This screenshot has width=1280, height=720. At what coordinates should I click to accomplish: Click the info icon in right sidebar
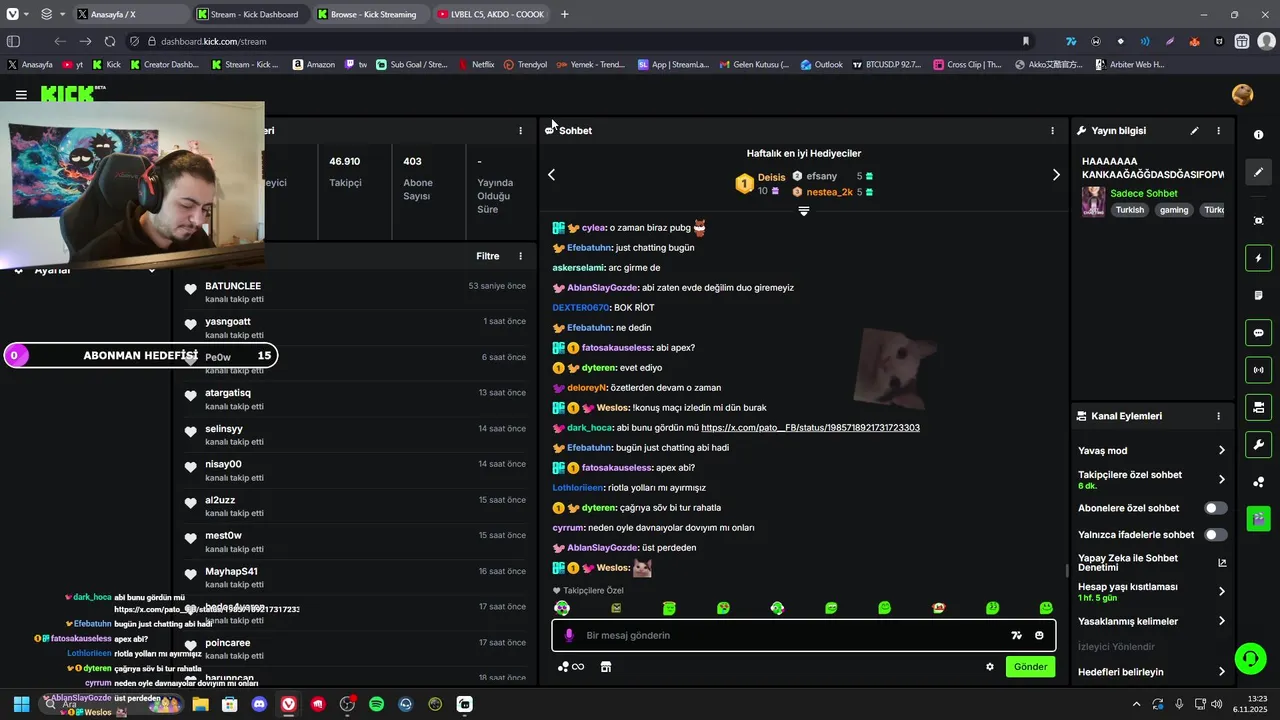[x=1259, y=135]
